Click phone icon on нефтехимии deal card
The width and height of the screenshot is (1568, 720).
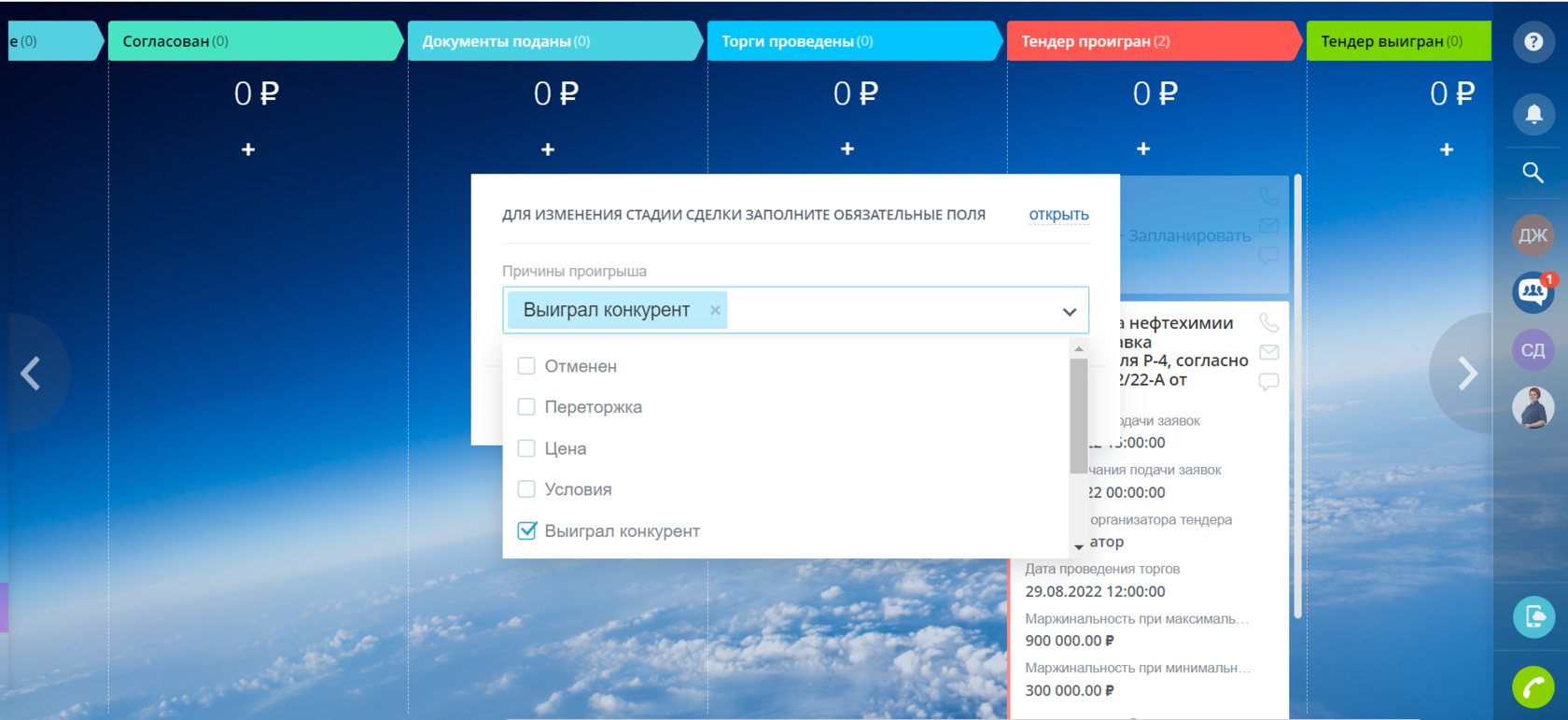[1268, 323]
